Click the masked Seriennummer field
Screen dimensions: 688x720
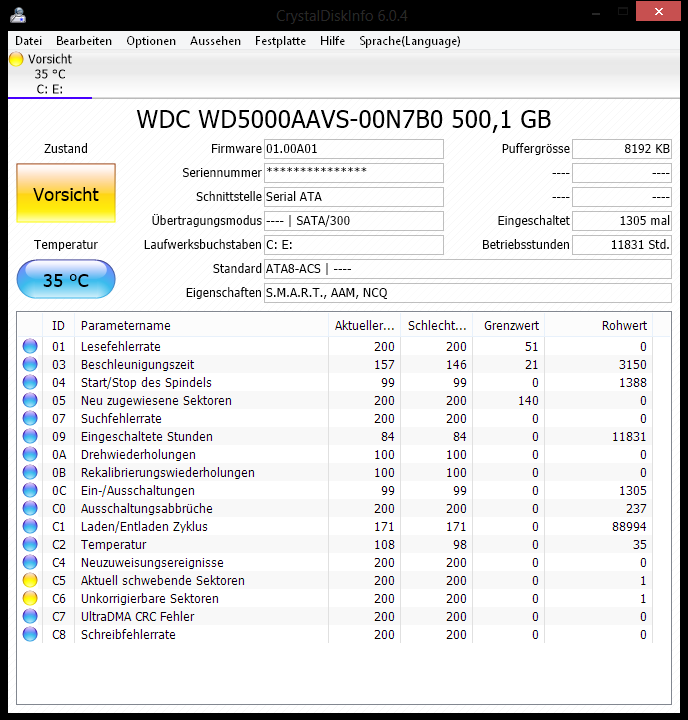pyautogui.click(x=354, y=173)
